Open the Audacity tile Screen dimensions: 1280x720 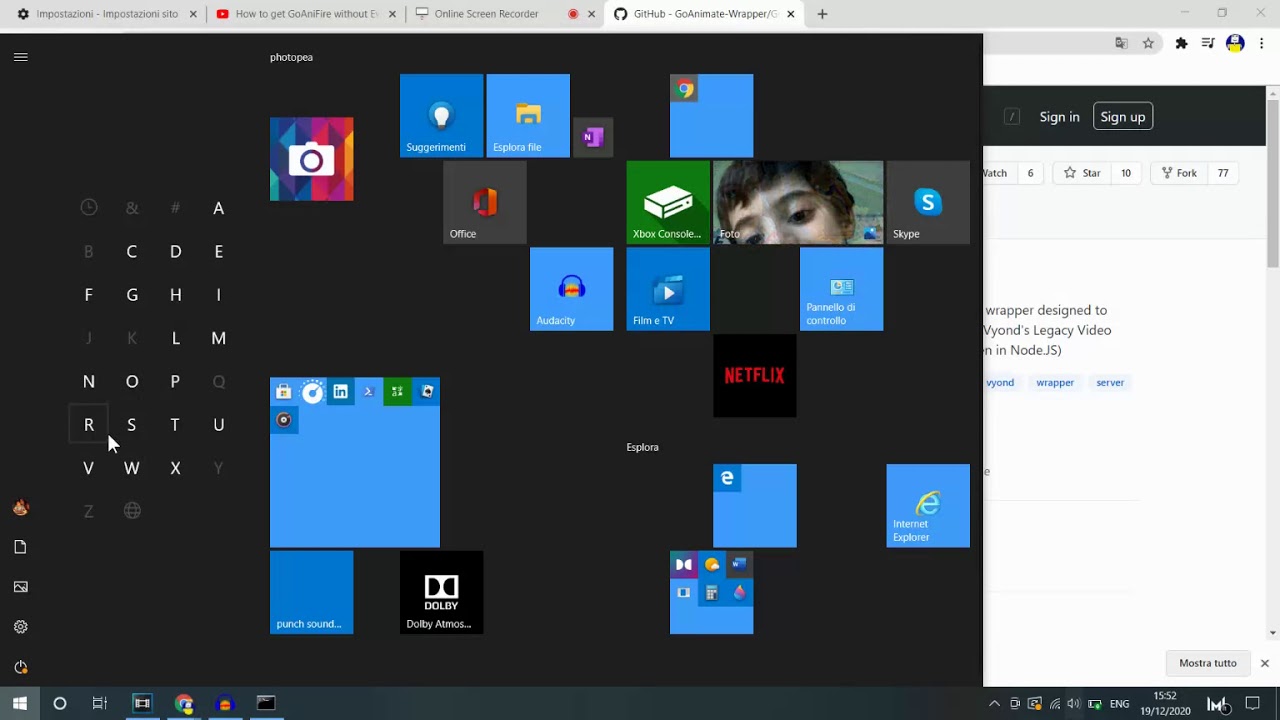[571, 289]
